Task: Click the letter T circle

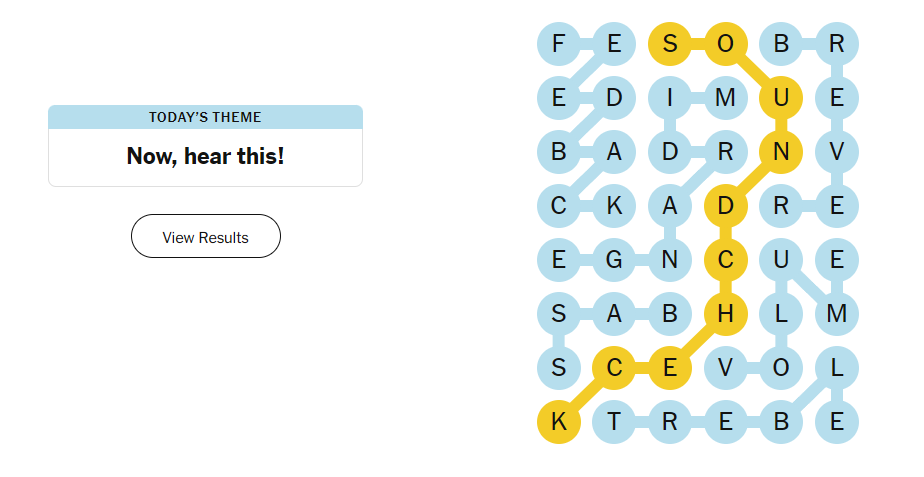Action: [x=614, y=422]
